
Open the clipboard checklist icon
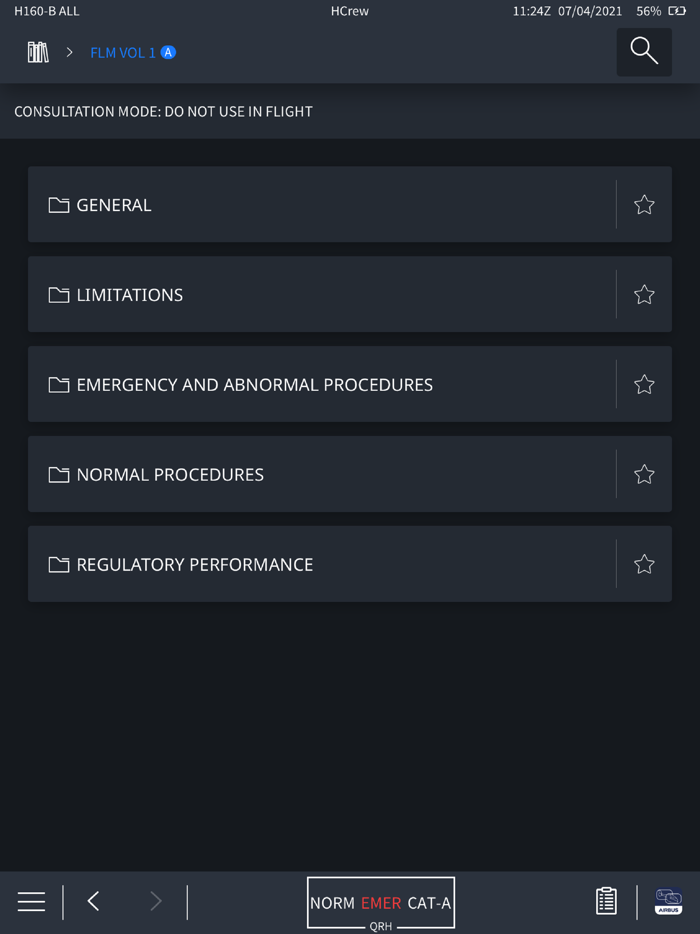coord(606,901)
